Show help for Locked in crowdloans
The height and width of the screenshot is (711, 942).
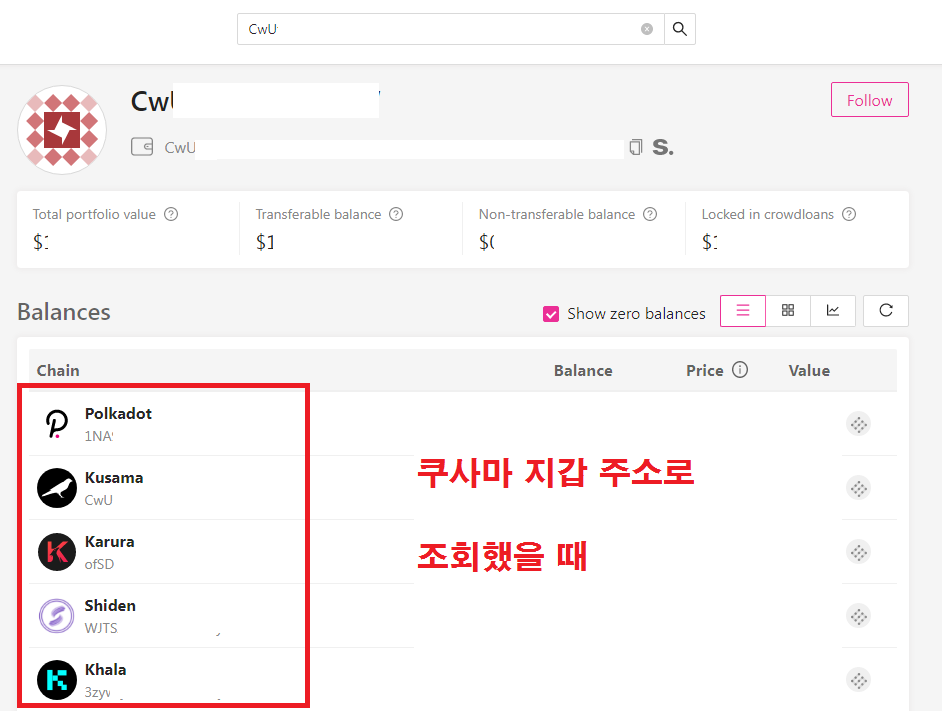[849, 214]
